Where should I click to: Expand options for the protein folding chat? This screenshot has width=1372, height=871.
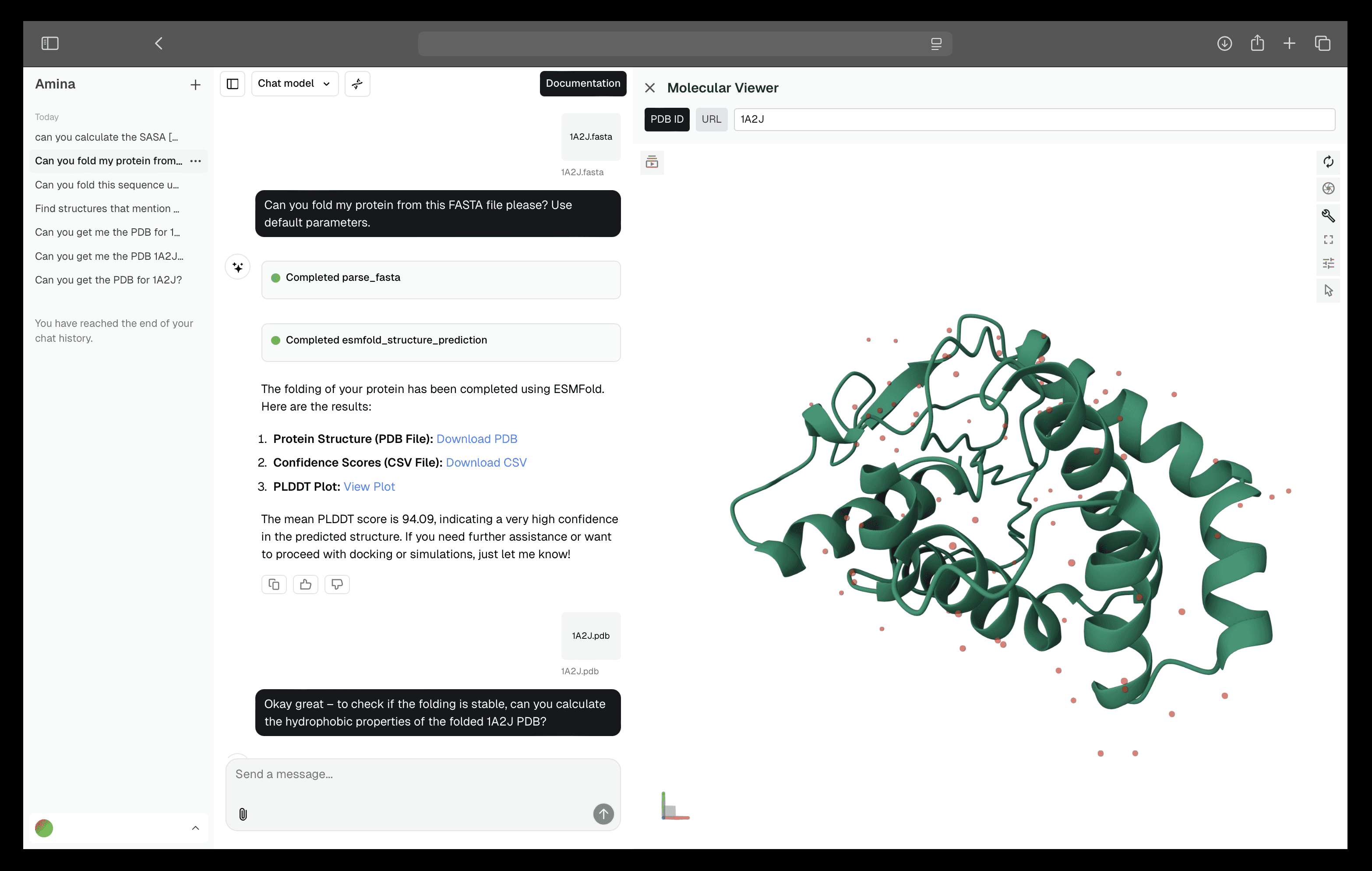(x=196, y=161)
